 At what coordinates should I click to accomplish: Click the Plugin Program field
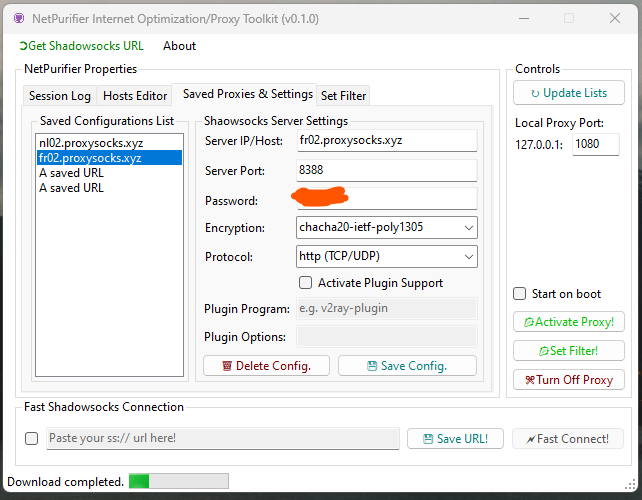click(387, 308)
